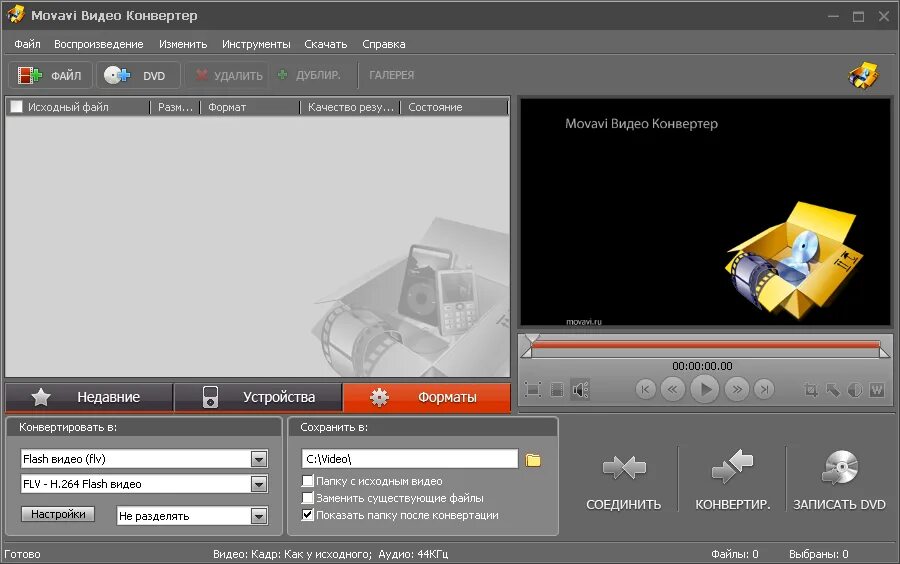
Task: Expand the Не разделять split dropdown
Action: [x=259, y=516]
